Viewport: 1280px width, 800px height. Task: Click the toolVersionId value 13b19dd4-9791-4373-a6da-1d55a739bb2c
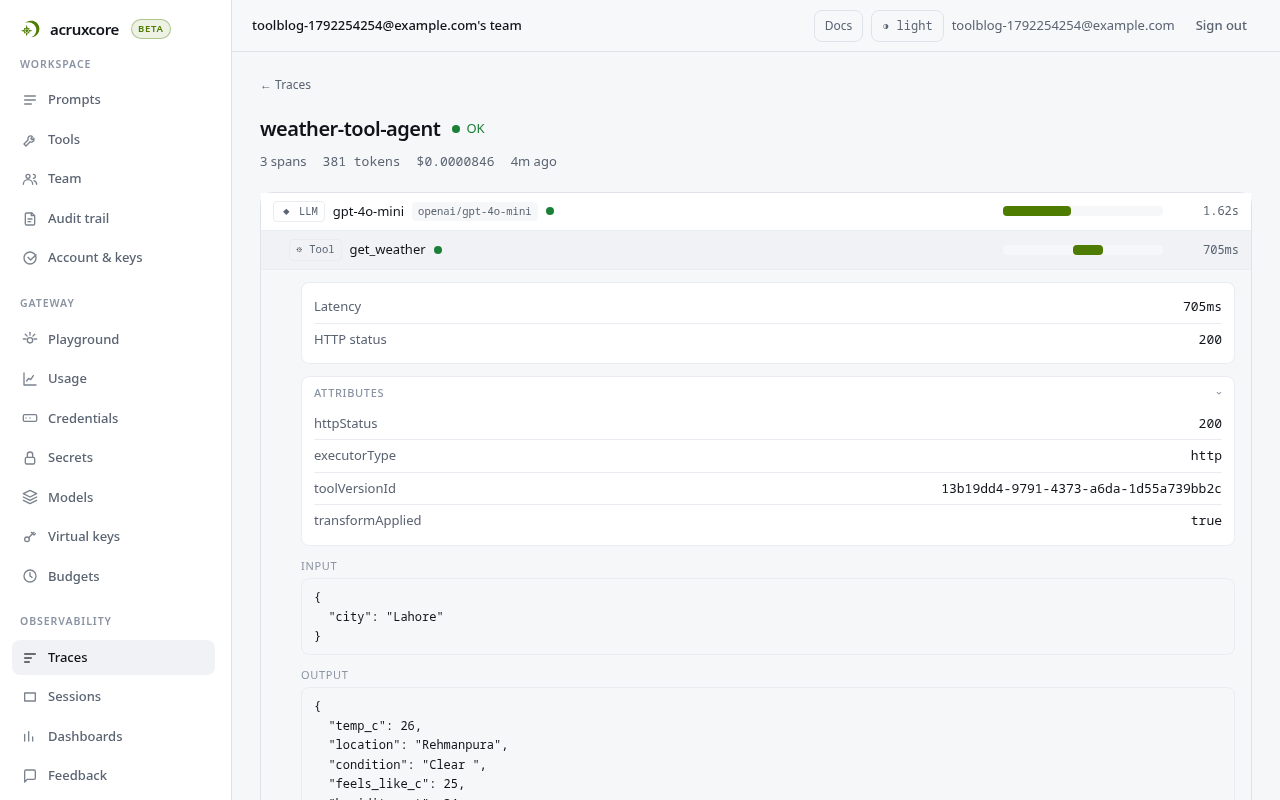click(1081, 489)
